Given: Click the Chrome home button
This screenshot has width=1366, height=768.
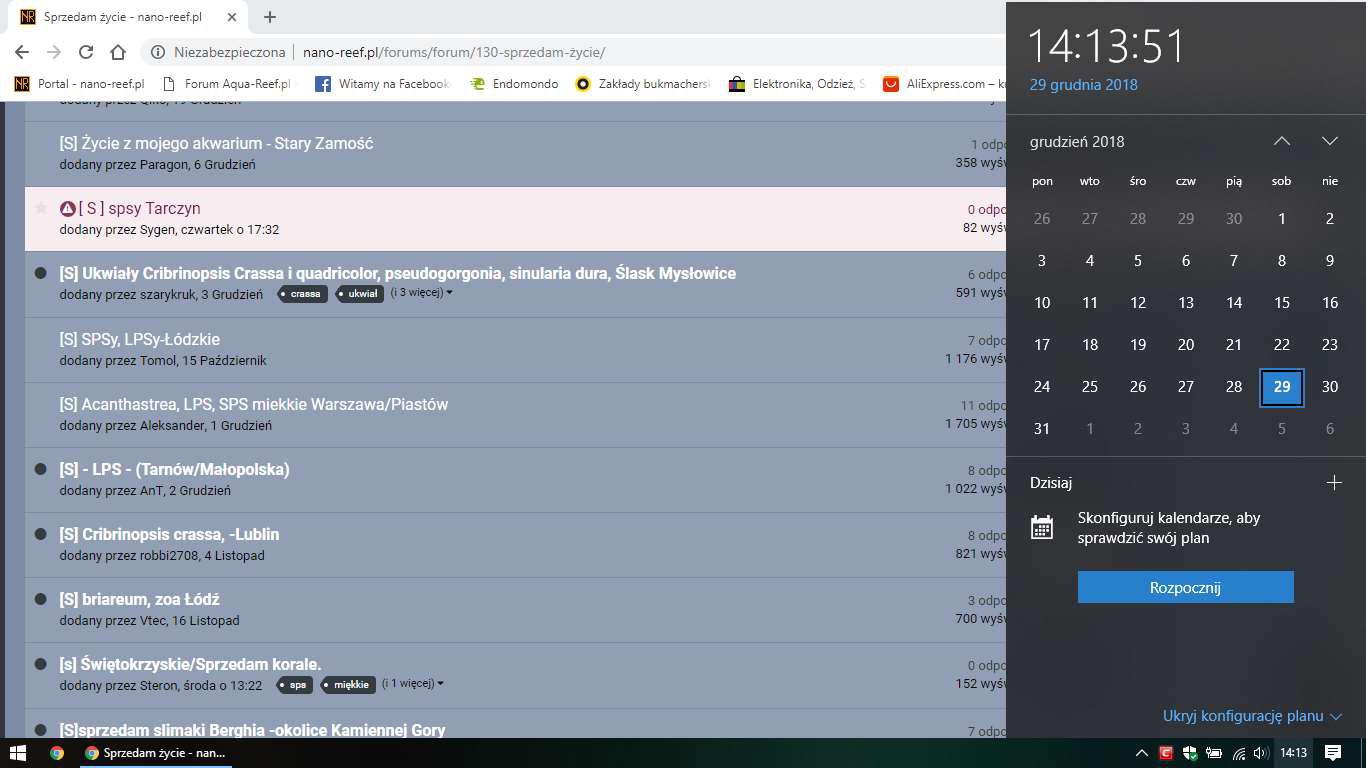Looking at the screenshot, I should pos(118,52).
